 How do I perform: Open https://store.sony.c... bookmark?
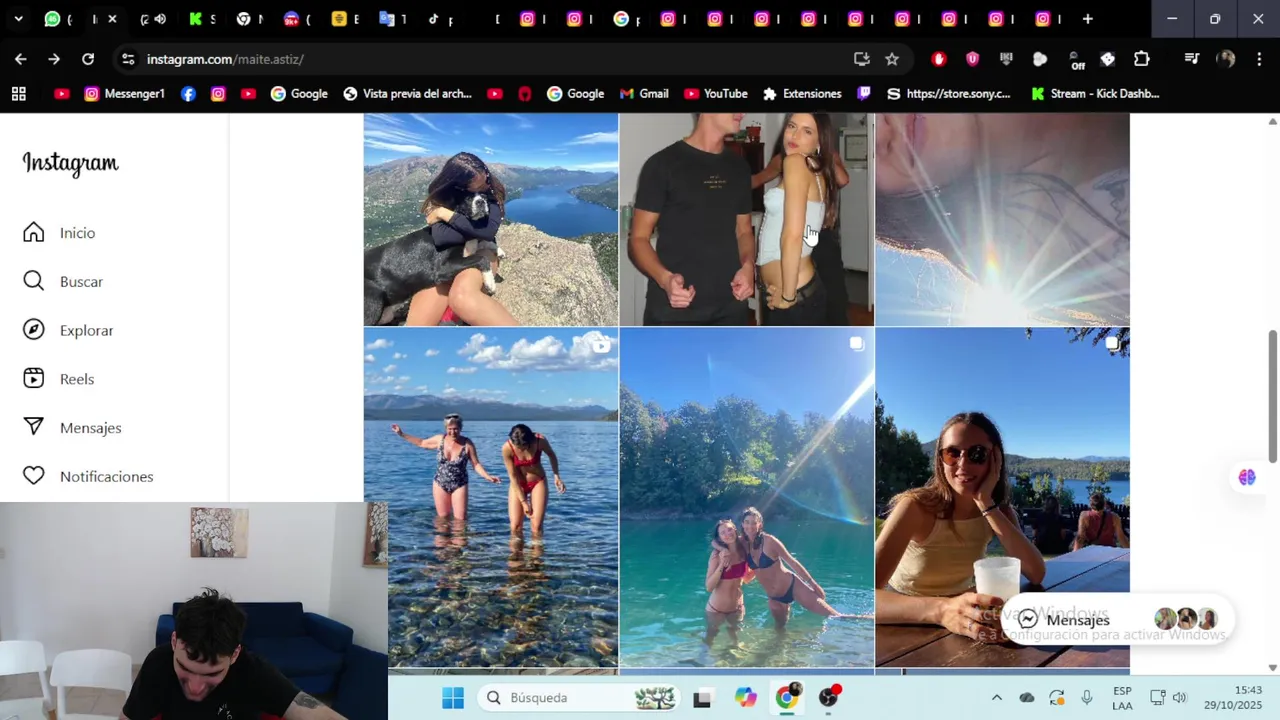pos(949,94)
